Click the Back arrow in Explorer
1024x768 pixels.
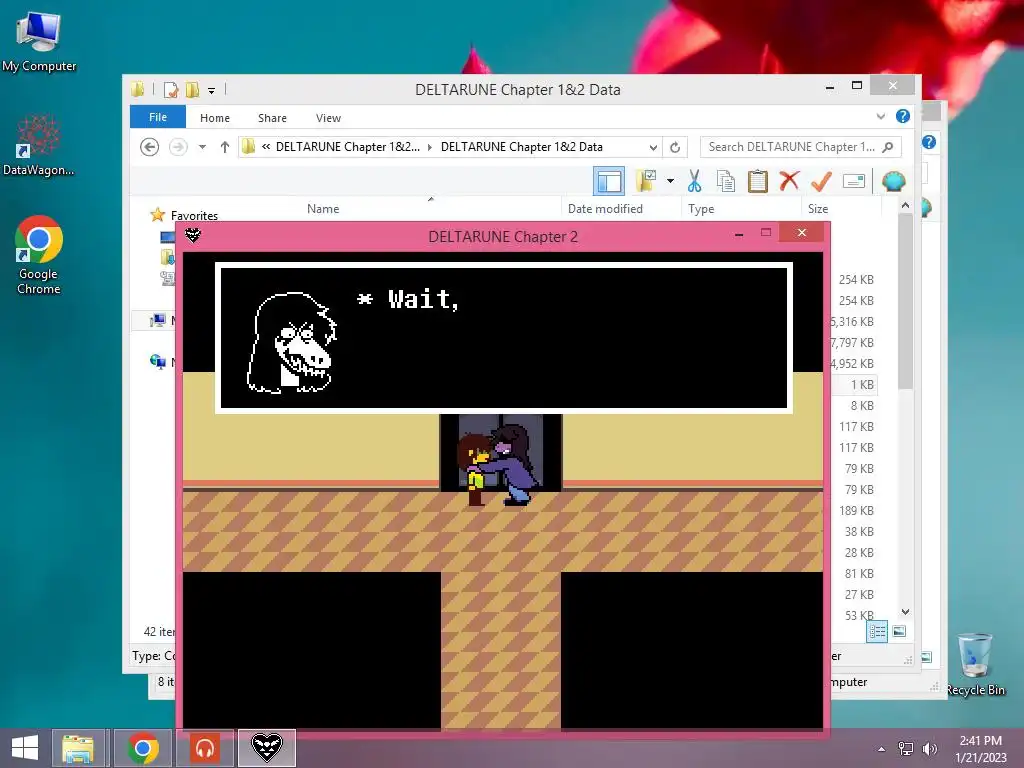tap(150, 147)
